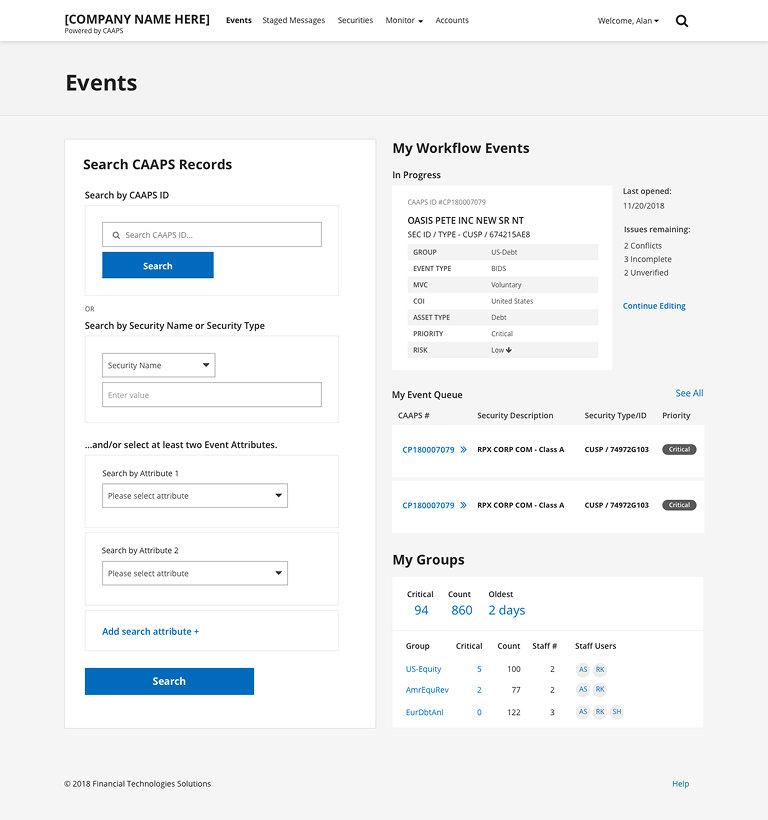
Task: Open the Securities nav item
Action: pos(355,20)
